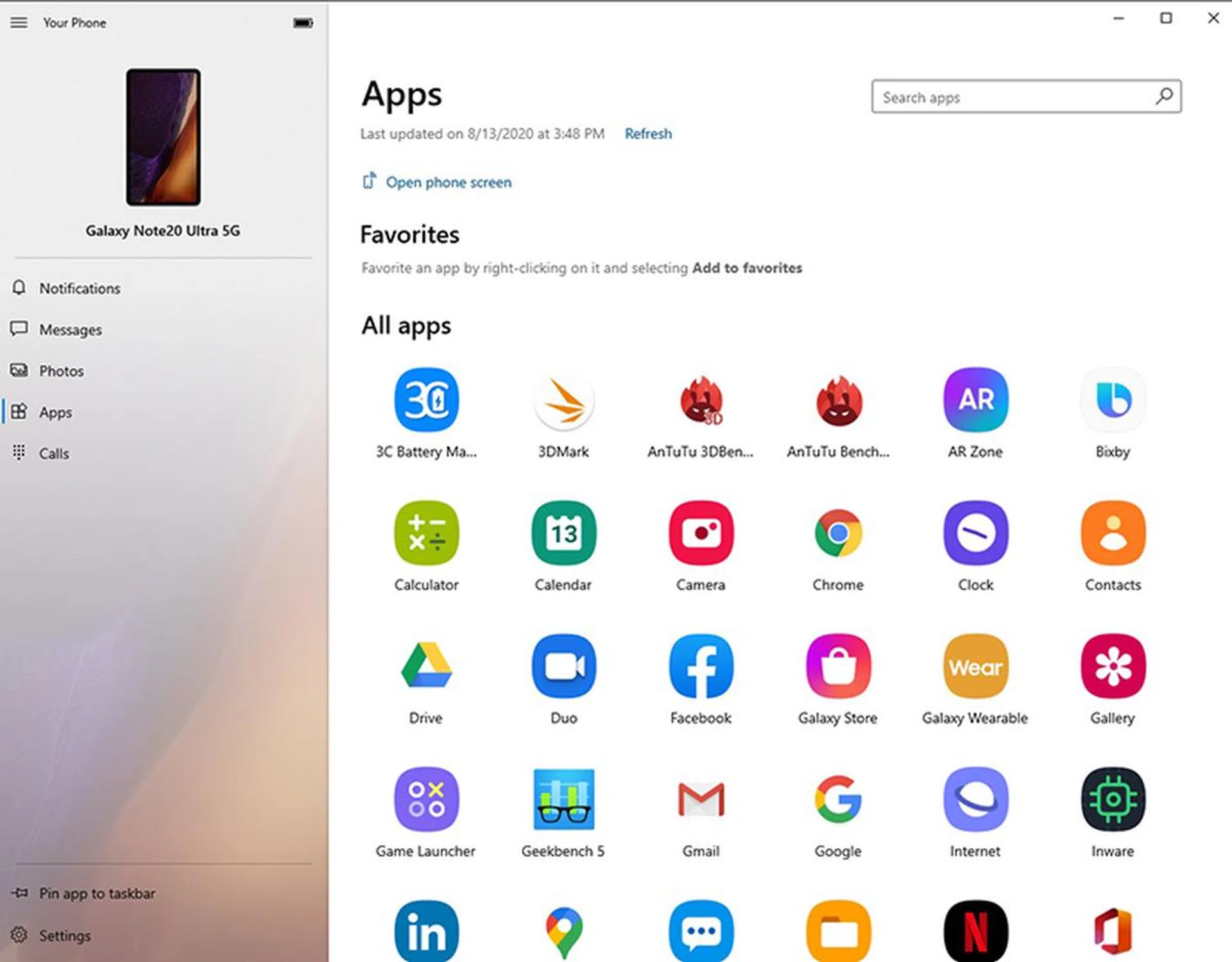The image size is (1232, 962).
Task: Launch the Geekbench 5 app
Action: pos(563,800)
